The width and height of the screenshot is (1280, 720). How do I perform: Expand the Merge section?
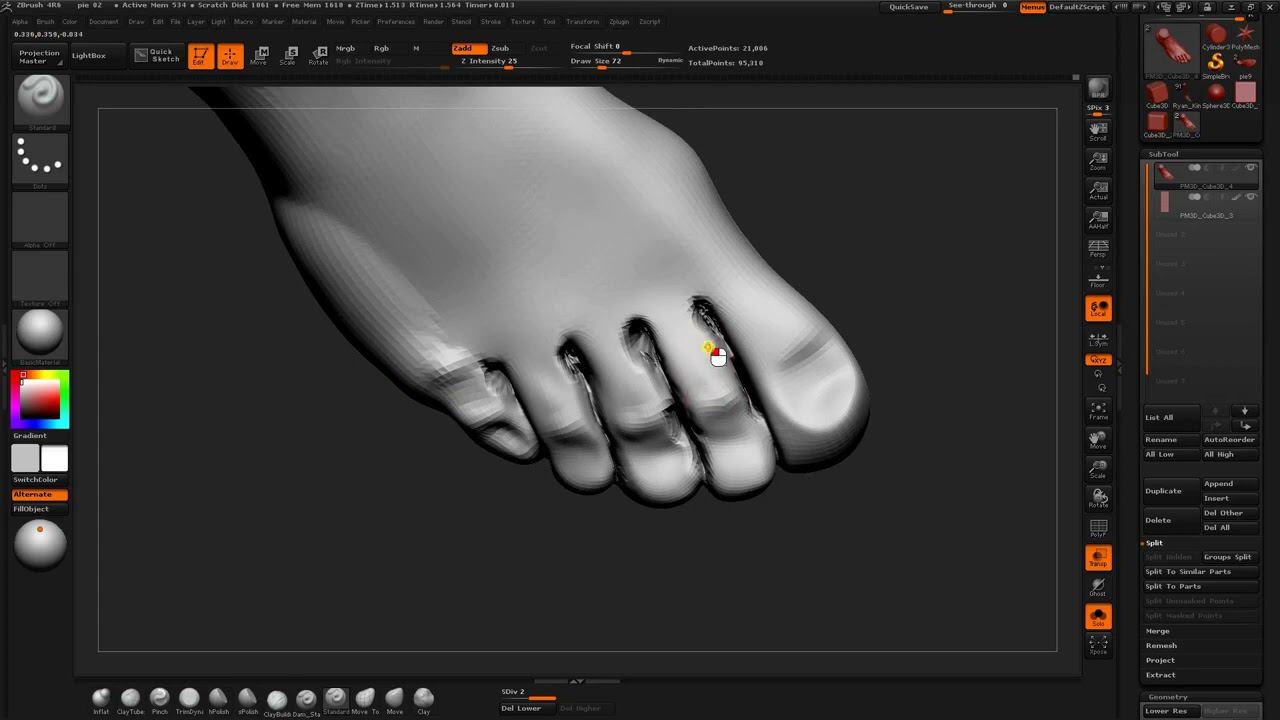tap(1158, 631)
